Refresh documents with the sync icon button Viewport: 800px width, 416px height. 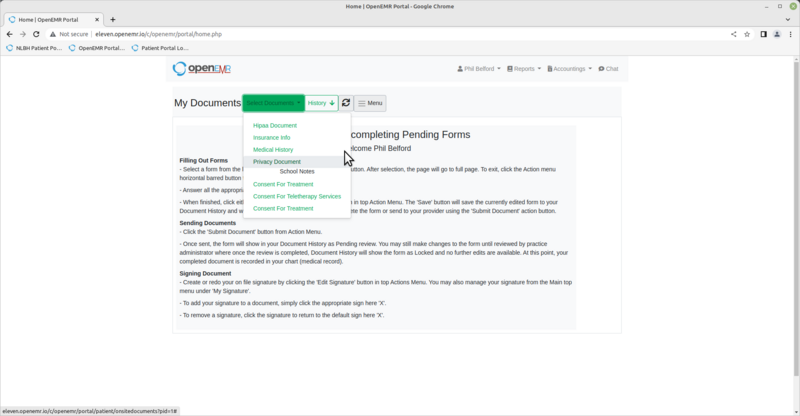click(x=346, y=103)
